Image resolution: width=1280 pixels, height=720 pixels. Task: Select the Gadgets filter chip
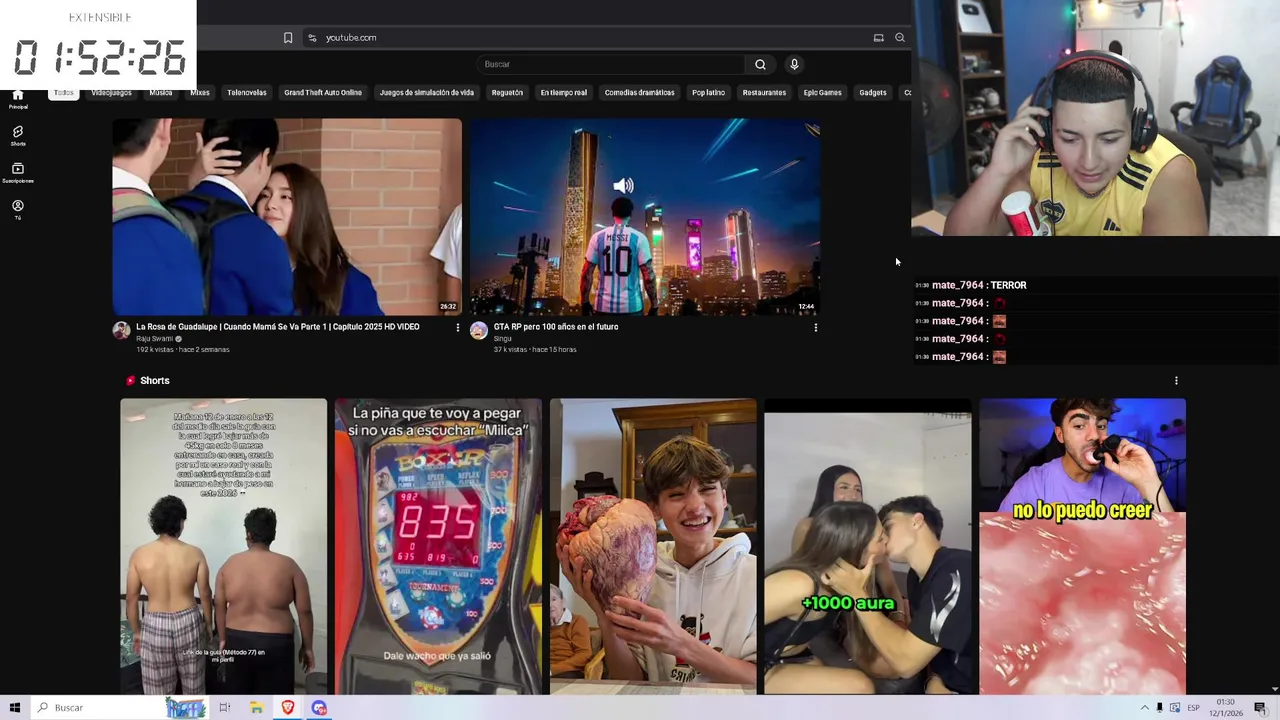coord(873,93)
